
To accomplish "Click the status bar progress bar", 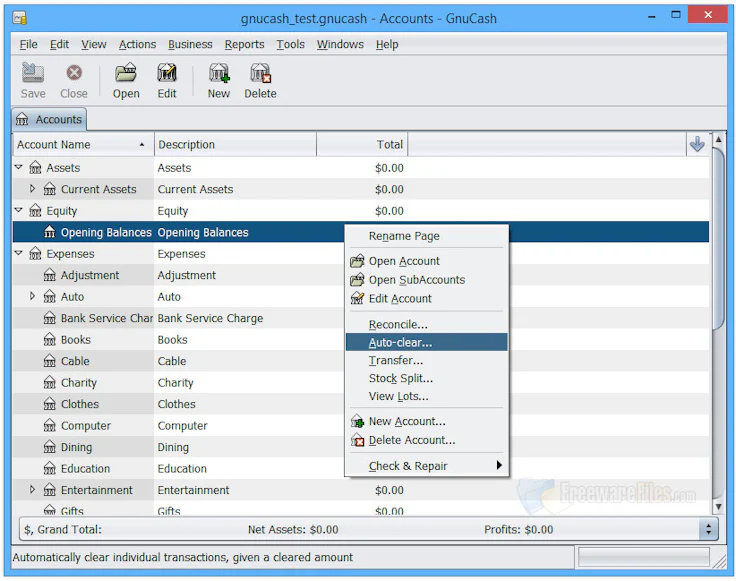I will click(x=644, y=558).
